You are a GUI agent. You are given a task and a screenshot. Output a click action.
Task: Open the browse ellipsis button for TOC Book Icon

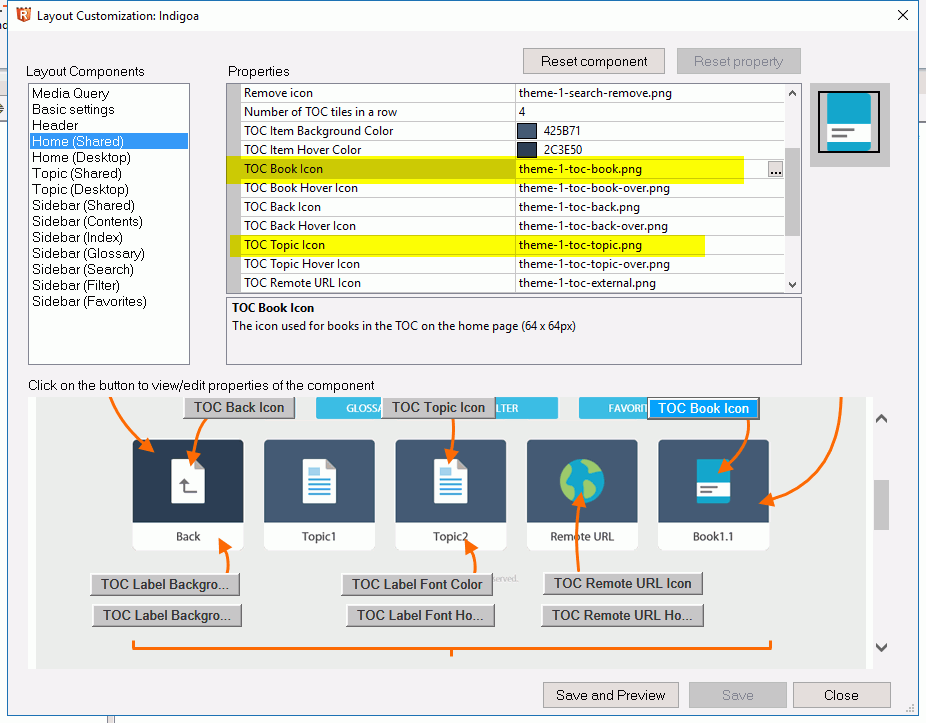[775, 170]
